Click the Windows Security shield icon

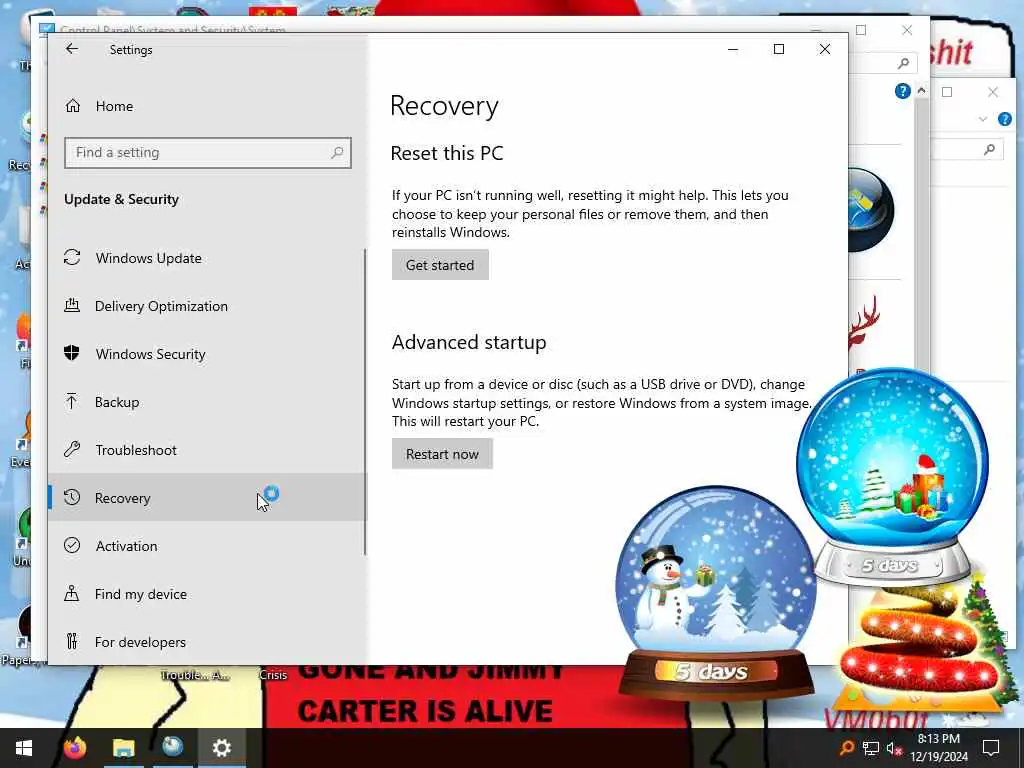click(72, 353)
